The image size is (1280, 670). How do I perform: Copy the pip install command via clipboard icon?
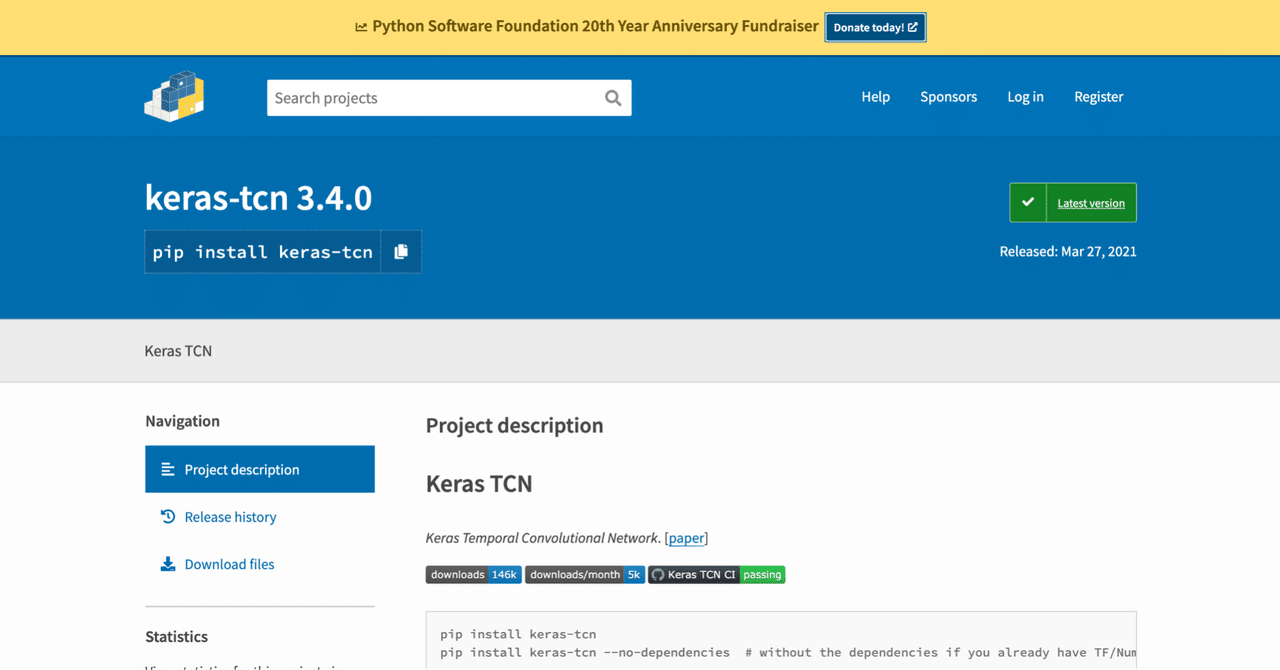[x=401, y=251]
